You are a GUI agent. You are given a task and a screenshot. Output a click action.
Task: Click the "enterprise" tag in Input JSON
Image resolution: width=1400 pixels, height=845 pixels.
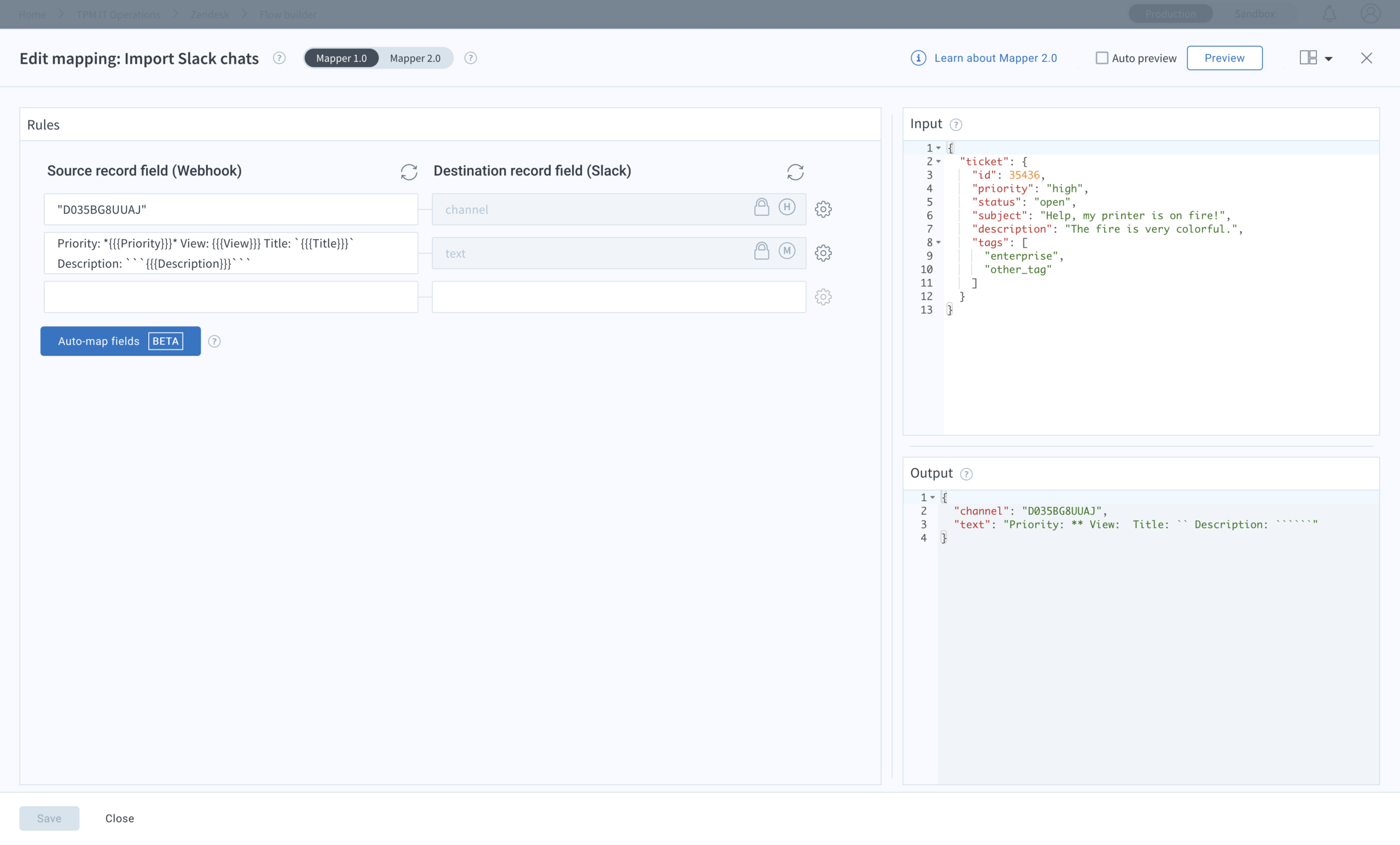(1024, 256)
